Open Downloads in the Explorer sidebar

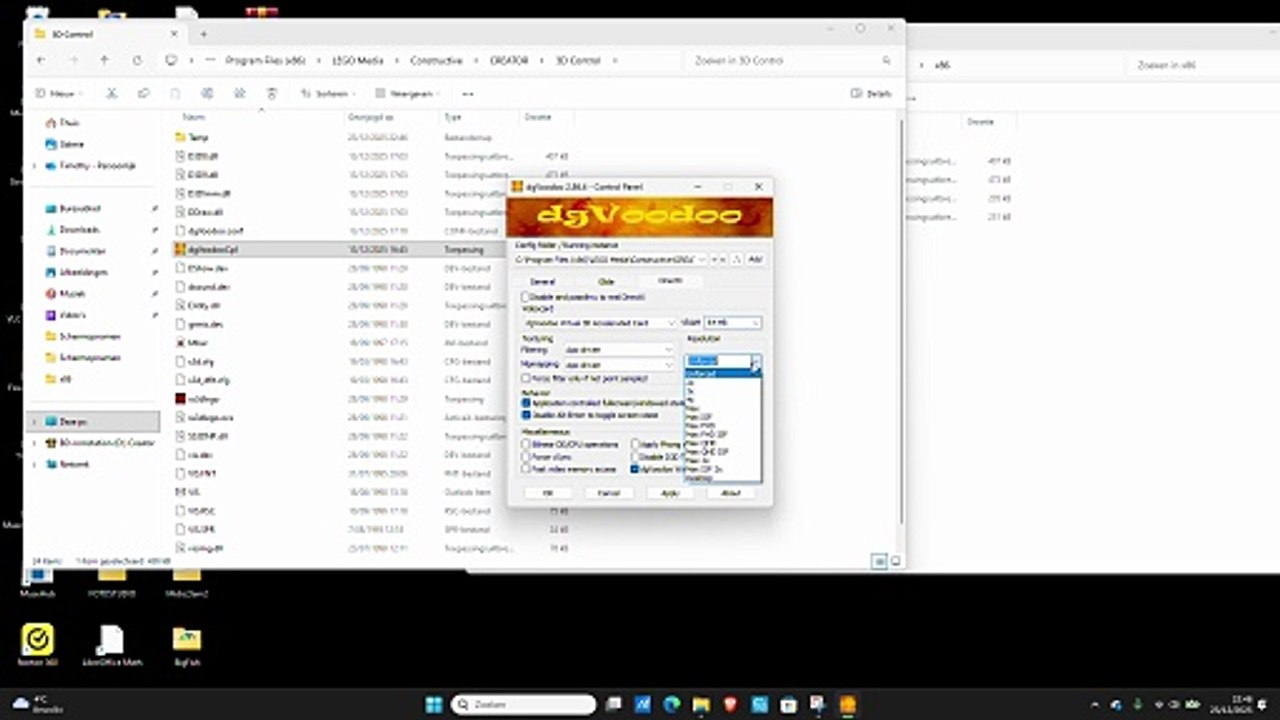tap(79, 230)
